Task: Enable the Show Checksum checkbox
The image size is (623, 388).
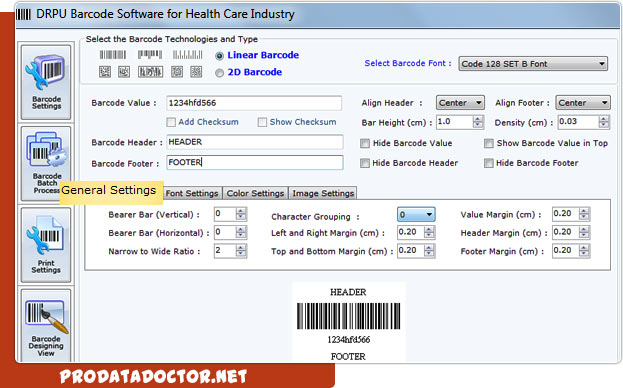Action: click(262, 122)
